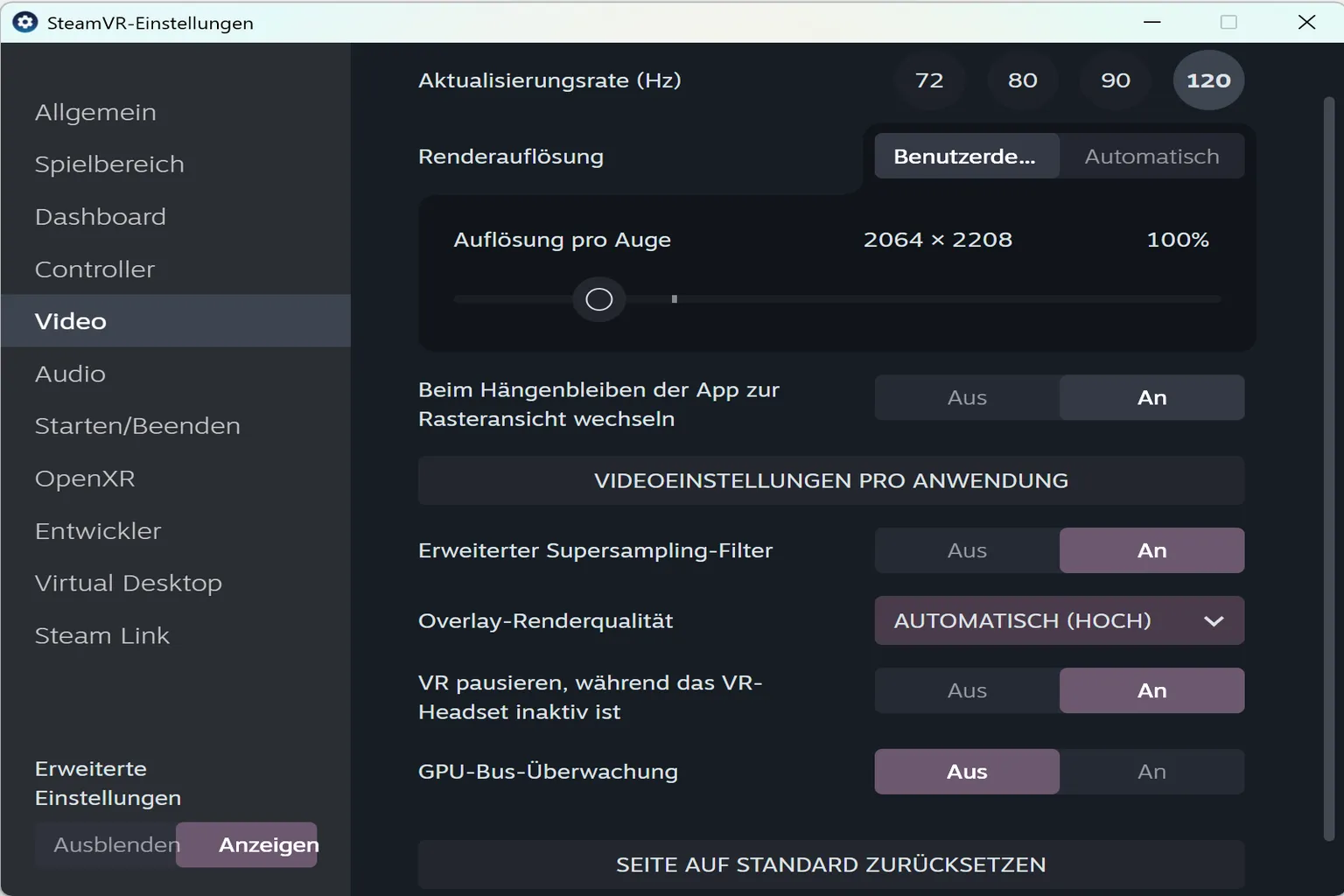Set refresh rate to 72 Hz
This screenshot has height=896, width=1344.
click(929, 80)
